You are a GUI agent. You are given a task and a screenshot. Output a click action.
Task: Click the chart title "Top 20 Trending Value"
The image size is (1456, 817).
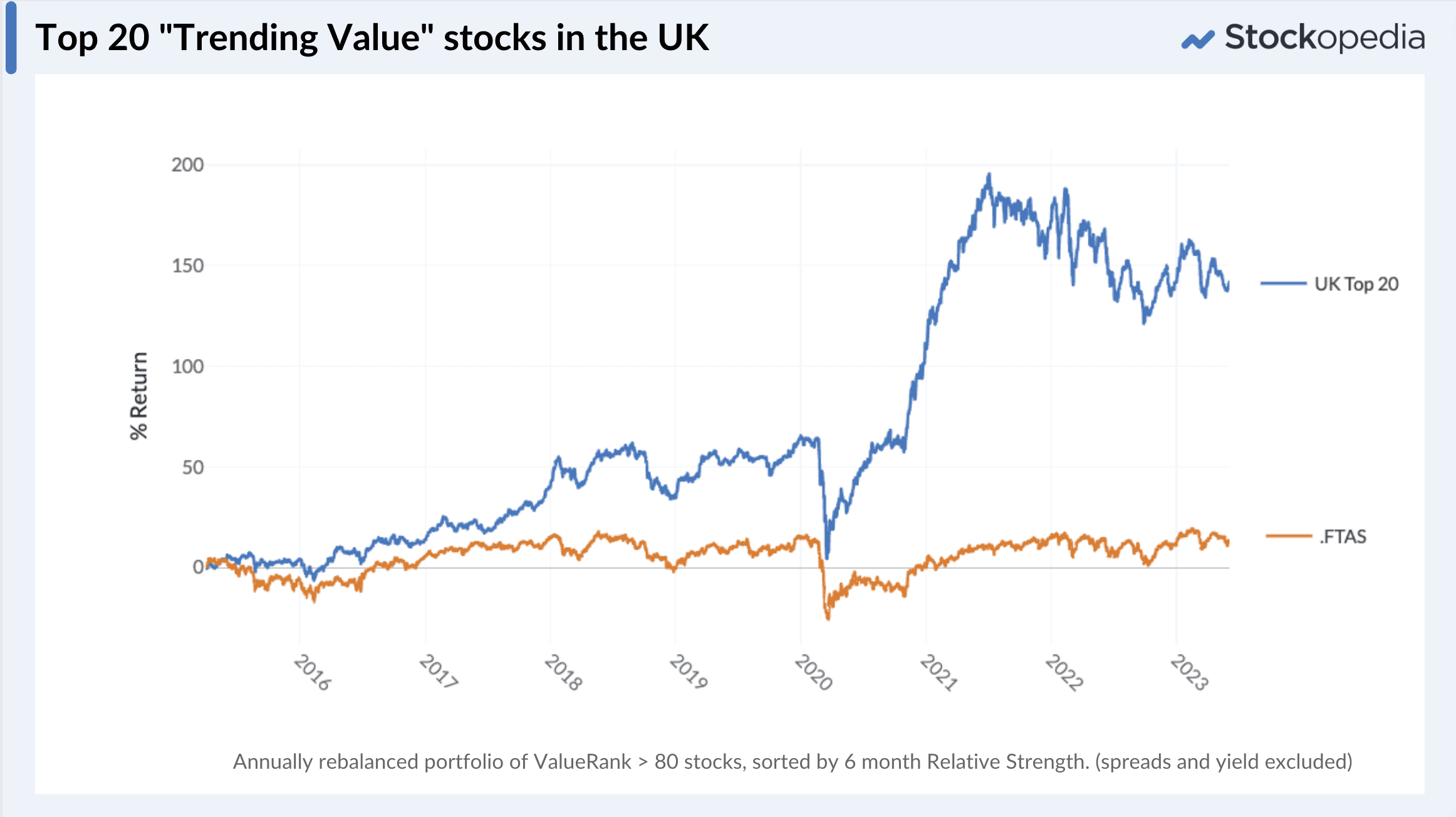point(372,38)
